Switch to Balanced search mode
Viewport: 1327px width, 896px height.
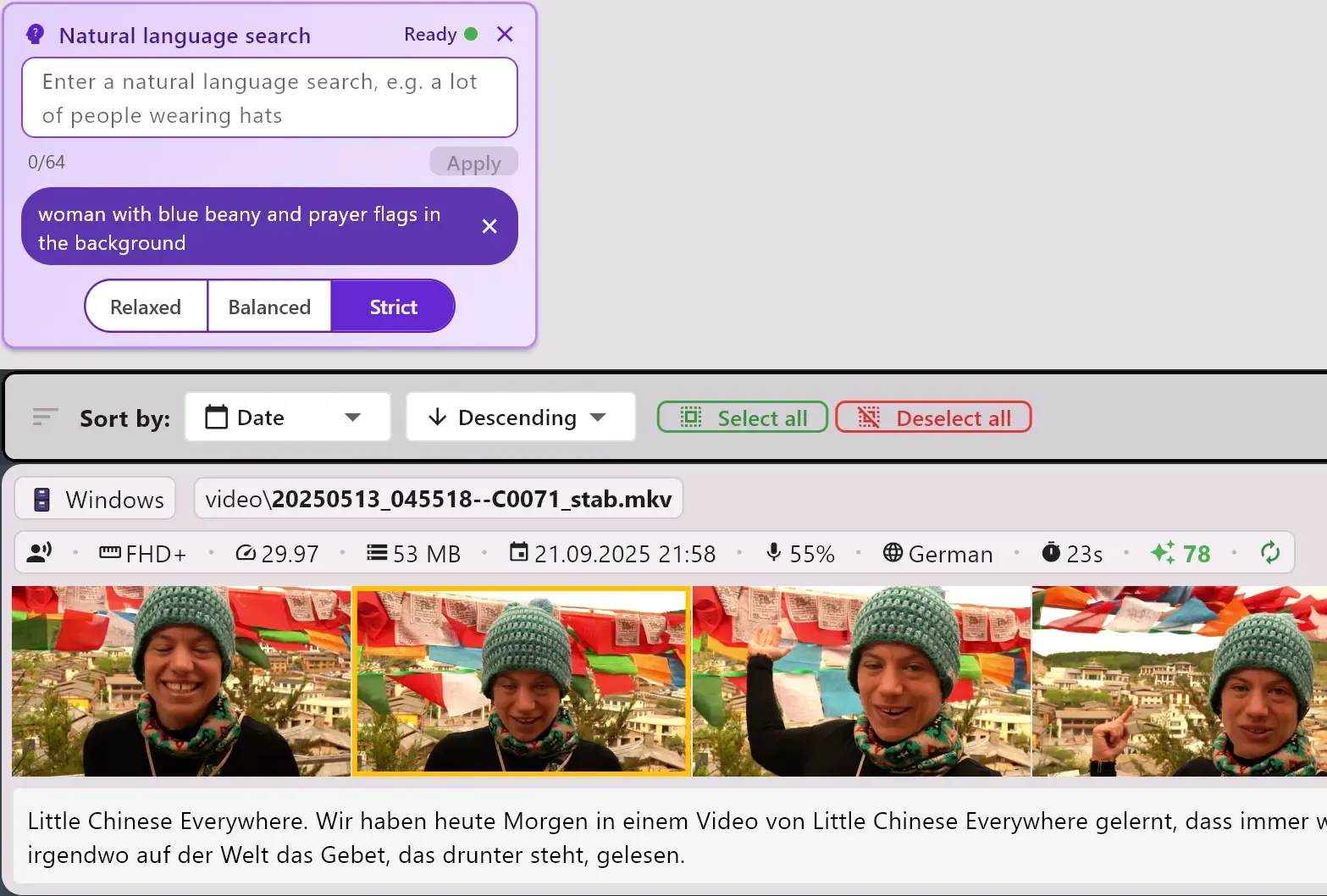269,306
